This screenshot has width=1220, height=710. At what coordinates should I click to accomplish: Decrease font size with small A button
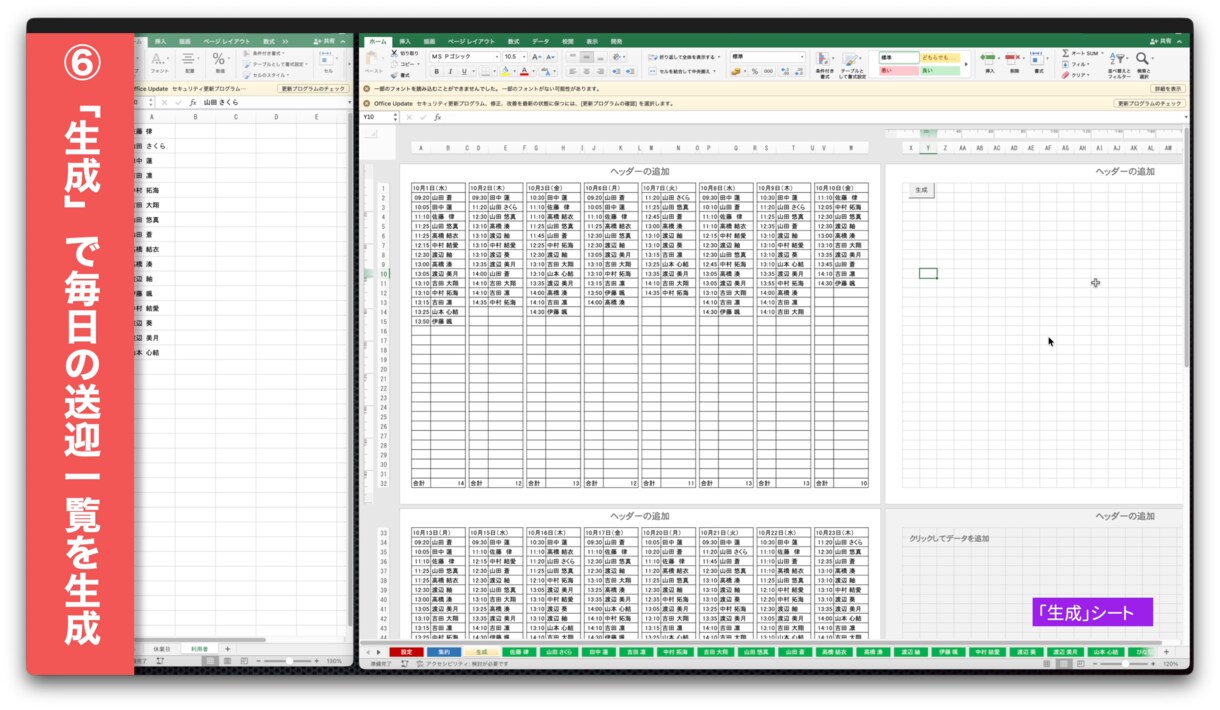[x=551, y=57]
